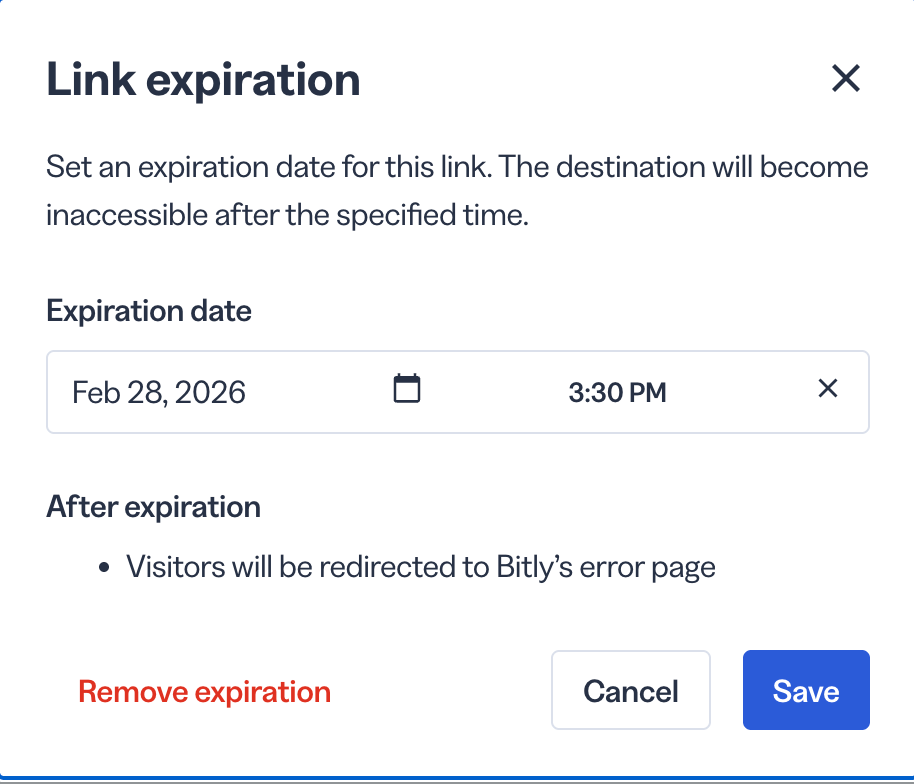Select the year 2026 in the date
This screenshot has height=784, width=914.
(x=210, y=392)
